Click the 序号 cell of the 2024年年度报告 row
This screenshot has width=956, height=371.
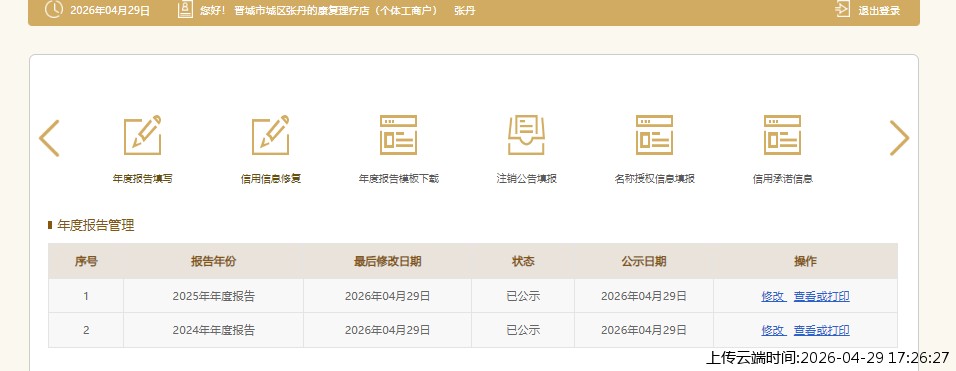[86, 330]
